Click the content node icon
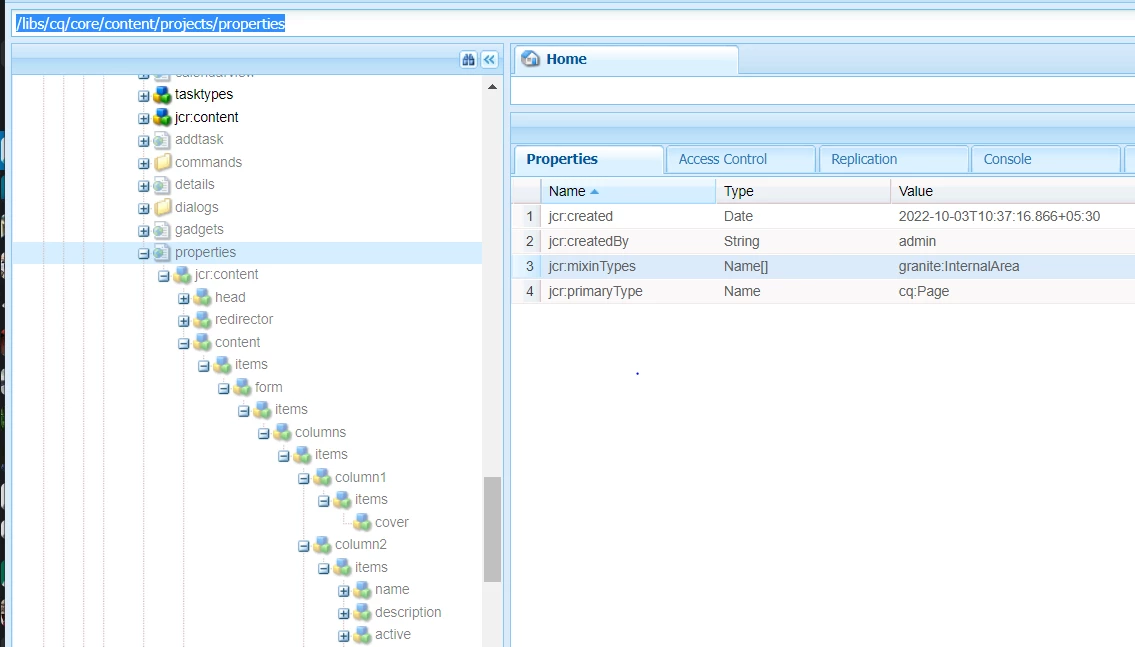The image size is (1135, 647). (203, 342)
